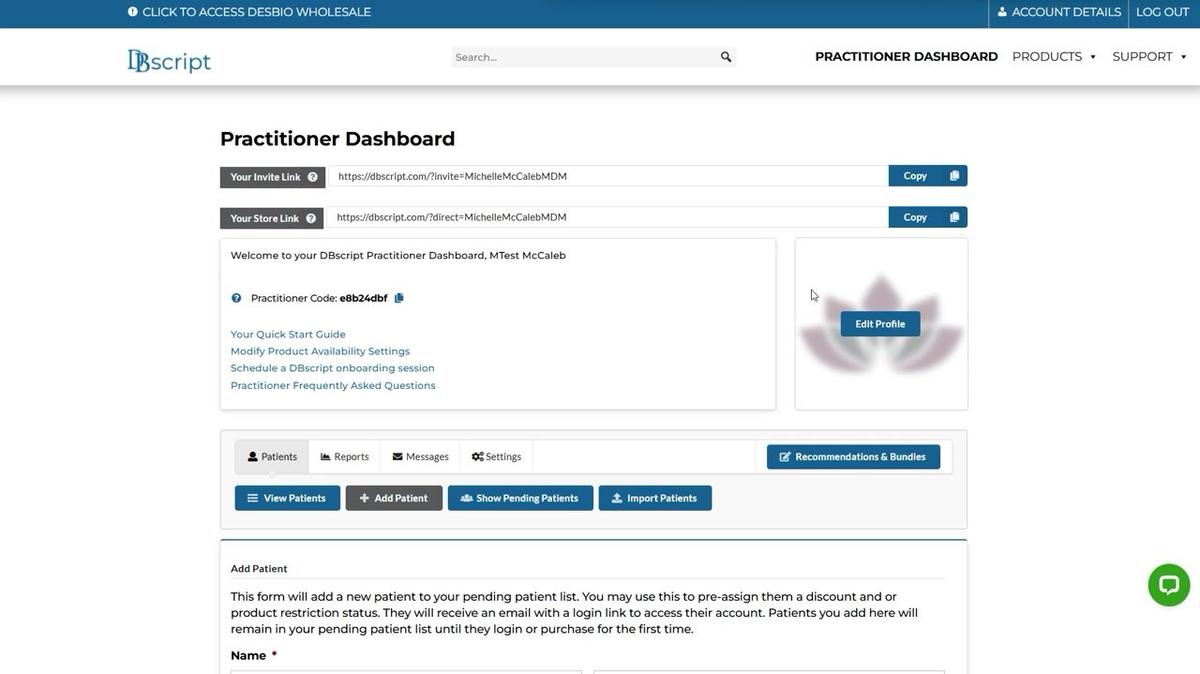Click the Invite Link help icon
1200x674 pixels.
point(312,177)
